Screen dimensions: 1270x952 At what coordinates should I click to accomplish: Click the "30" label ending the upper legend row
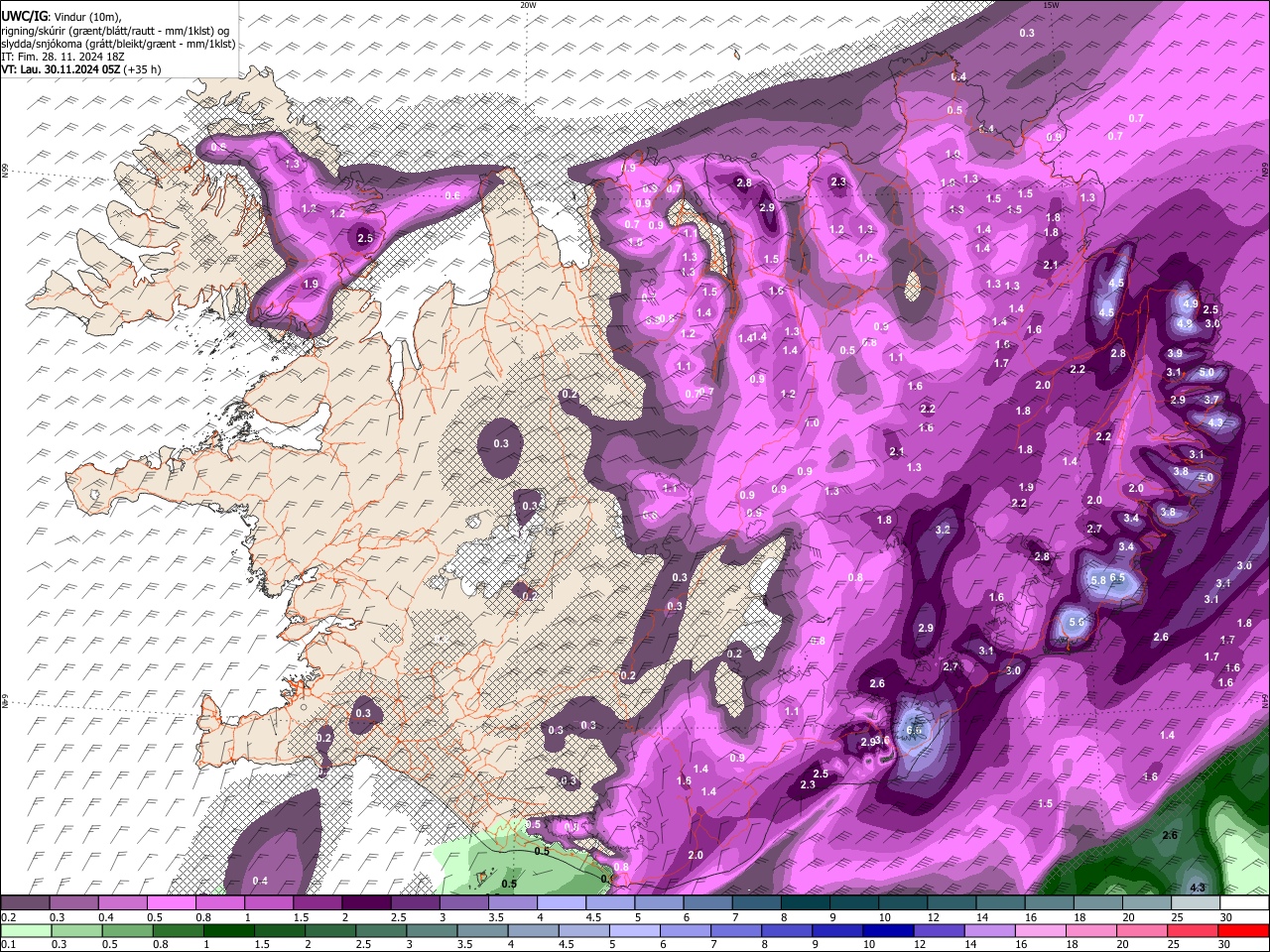click(x=1226, y=917)
